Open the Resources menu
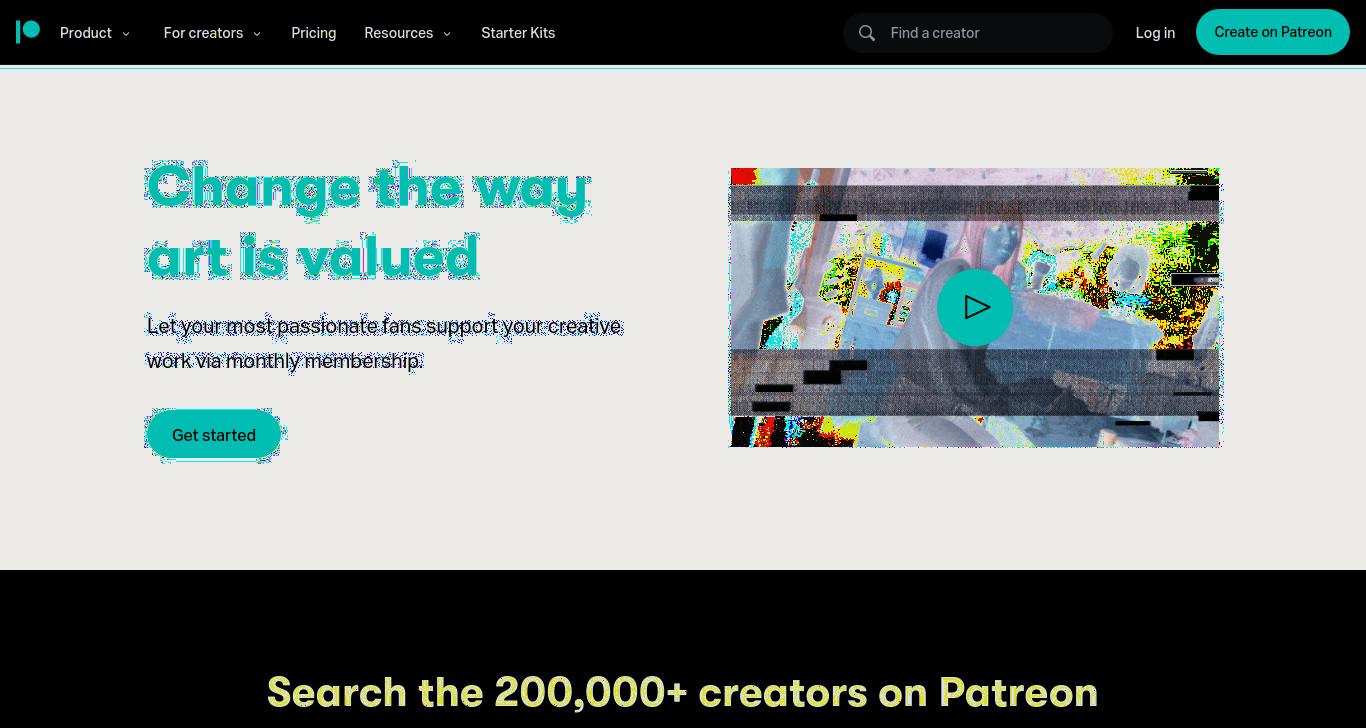Image resolution: width=1366 pixels, height=728 pixels. [408, 33]
